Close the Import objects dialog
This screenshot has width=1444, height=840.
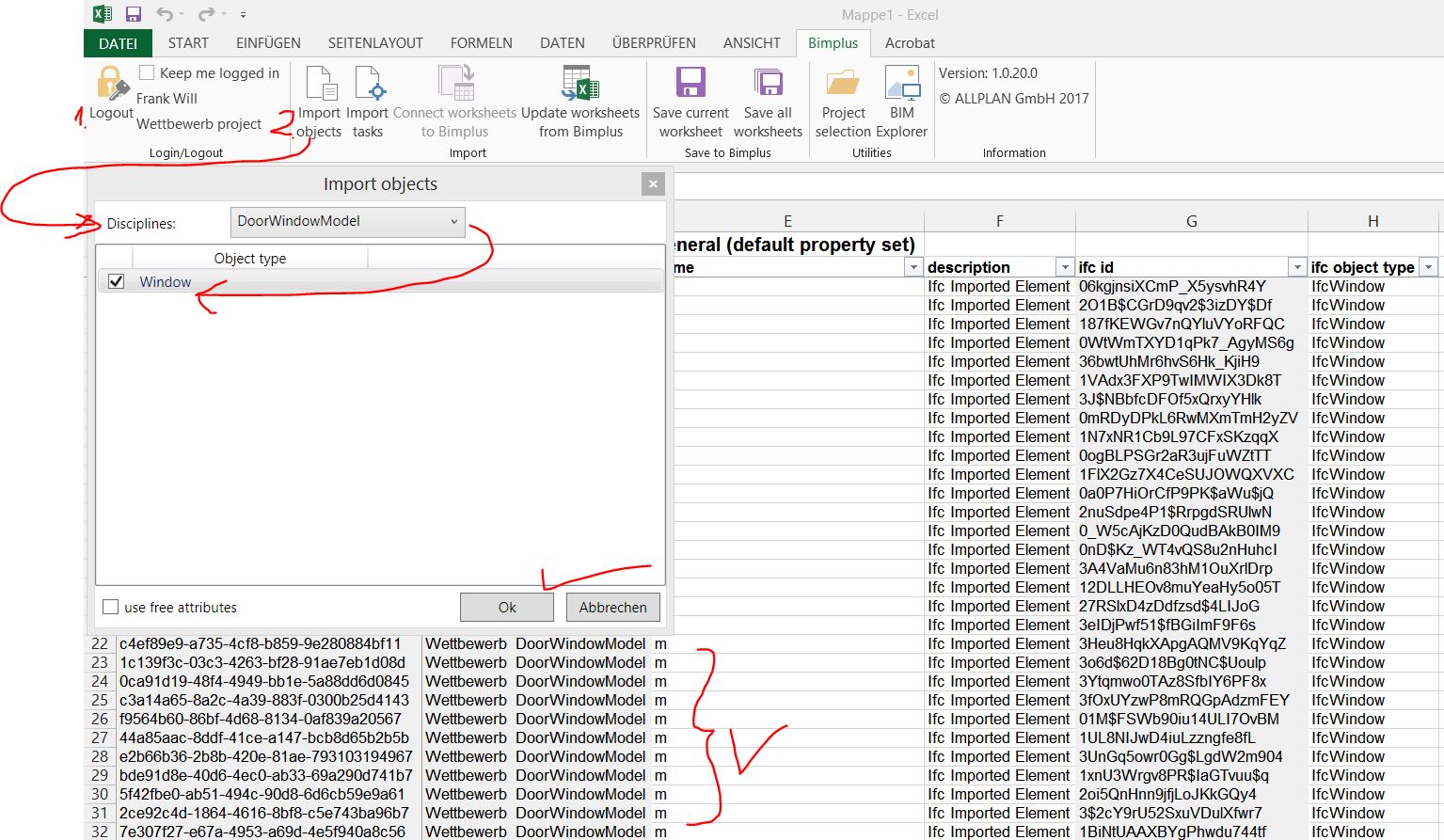pyautogui.click(x=653, y=184)
